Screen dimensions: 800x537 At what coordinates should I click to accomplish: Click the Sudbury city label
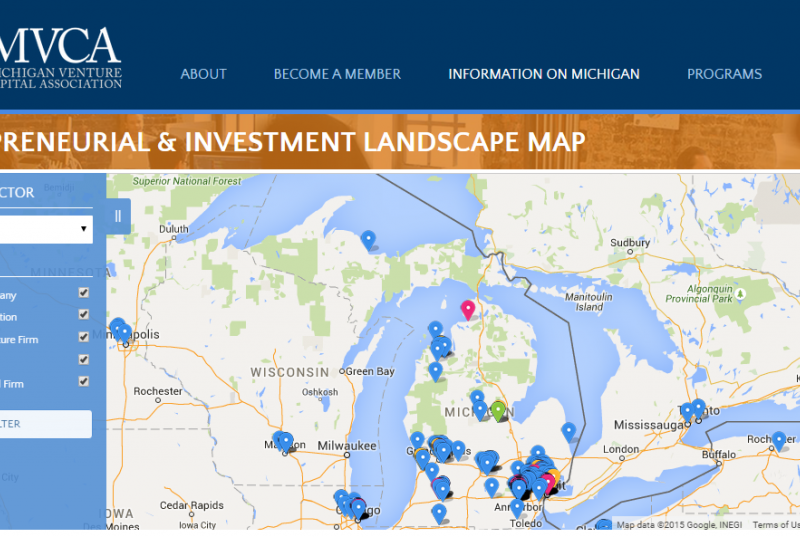(x=630, y=243)
